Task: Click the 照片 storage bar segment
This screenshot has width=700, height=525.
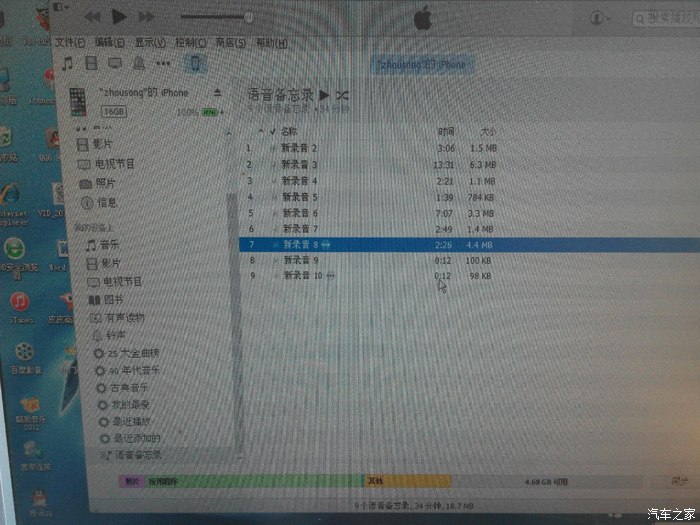Action: point(132,481)
